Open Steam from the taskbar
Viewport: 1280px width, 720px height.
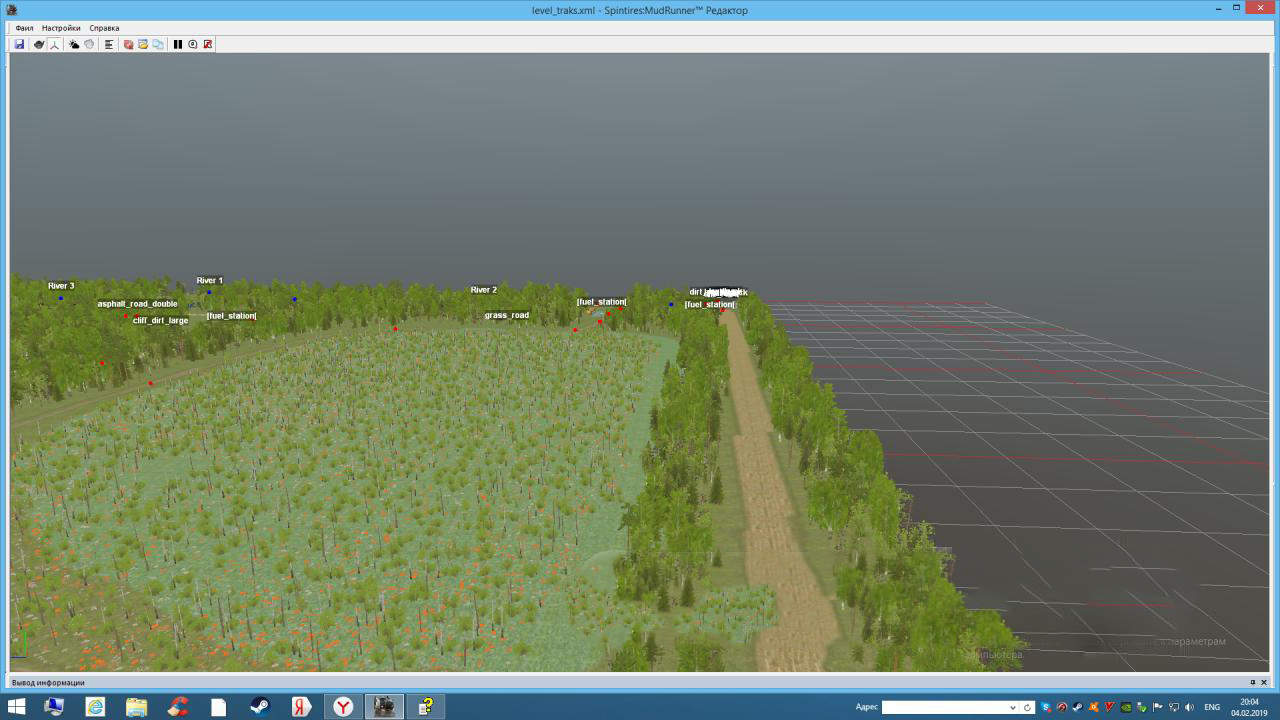click(259, 707)
